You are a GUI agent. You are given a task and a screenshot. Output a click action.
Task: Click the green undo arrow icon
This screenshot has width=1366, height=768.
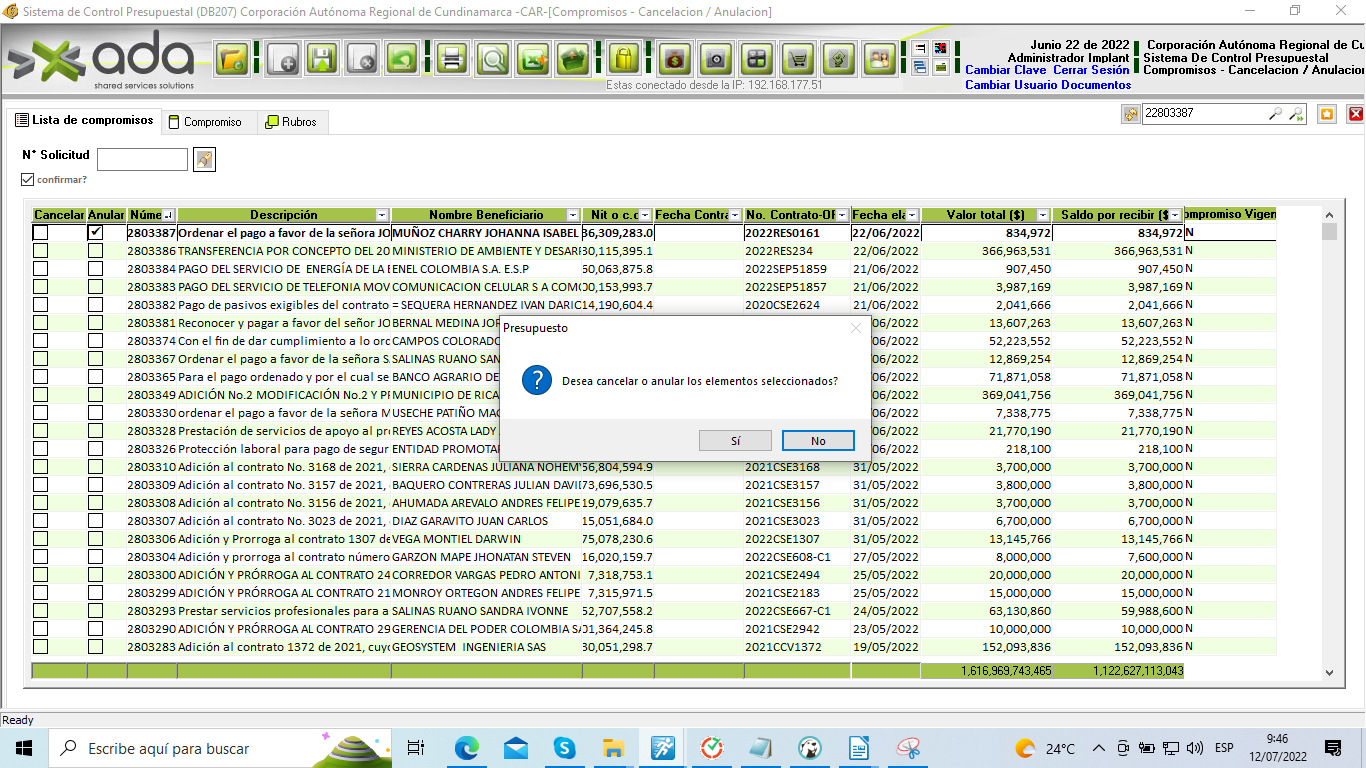403,58
